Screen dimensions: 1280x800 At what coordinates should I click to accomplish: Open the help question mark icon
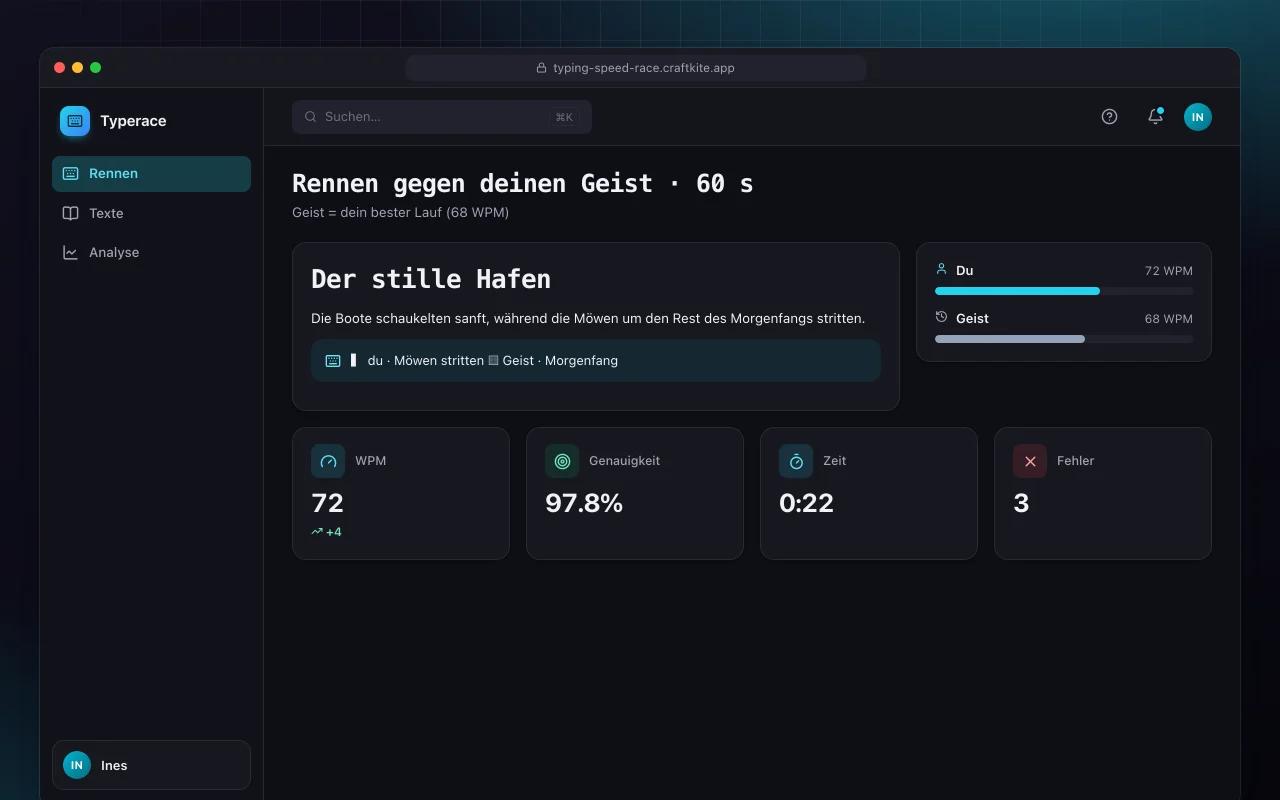[x=1109, y=117]
